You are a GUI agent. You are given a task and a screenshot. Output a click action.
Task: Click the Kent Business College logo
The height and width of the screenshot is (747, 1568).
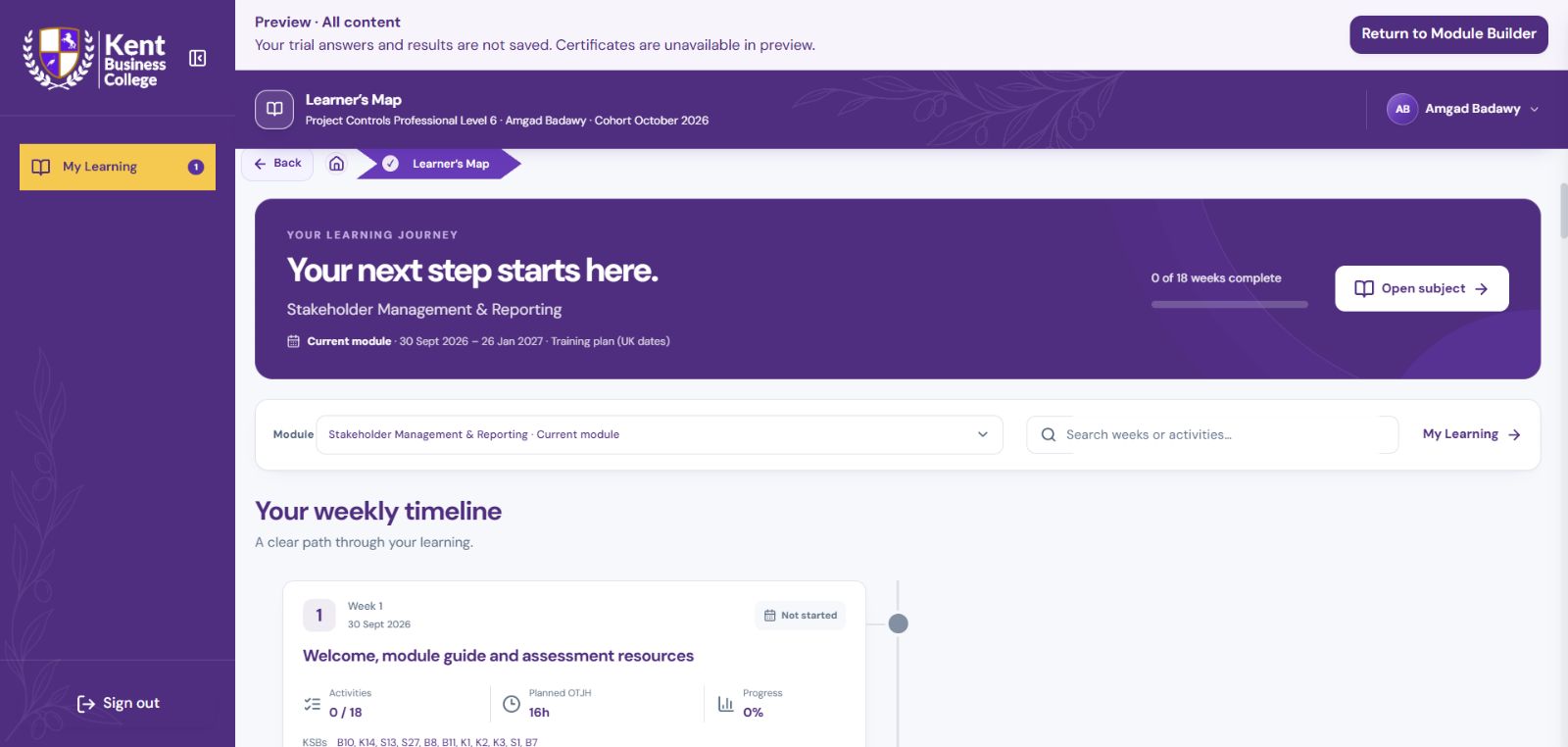(x=95, y=59)
